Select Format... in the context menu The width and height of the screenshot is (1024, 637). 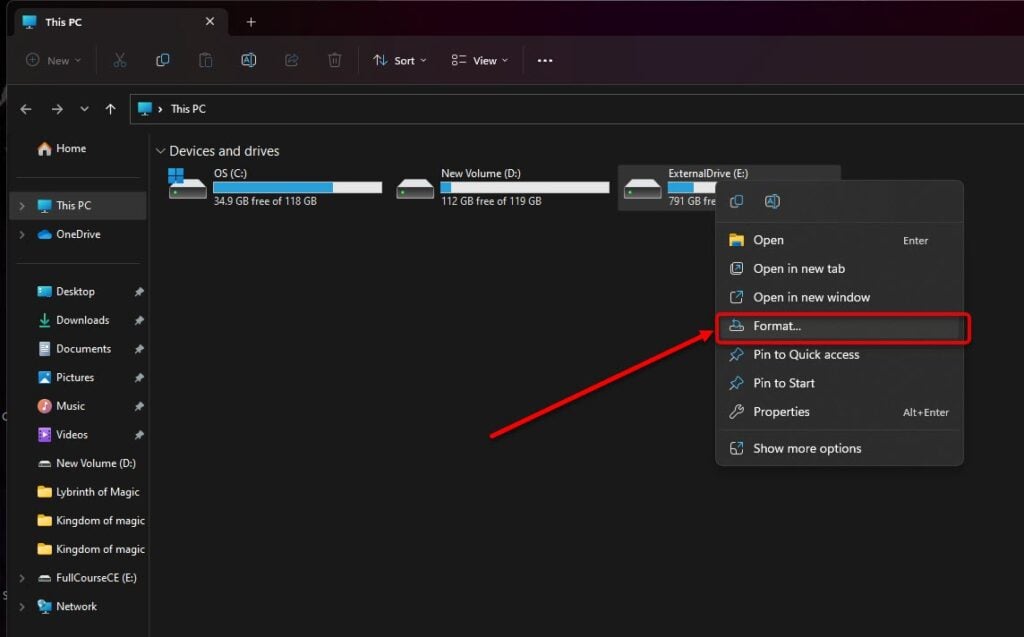[x=777, y=326]
